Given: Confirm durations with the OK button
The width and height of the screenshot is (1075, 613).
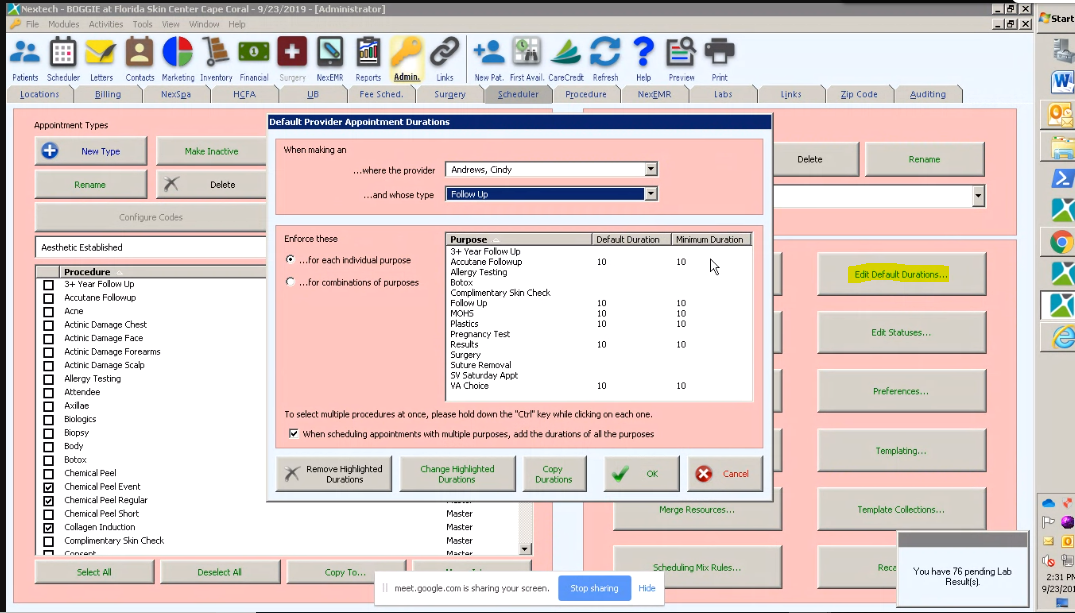Looking at the screenshot, I should click(644, 473).
